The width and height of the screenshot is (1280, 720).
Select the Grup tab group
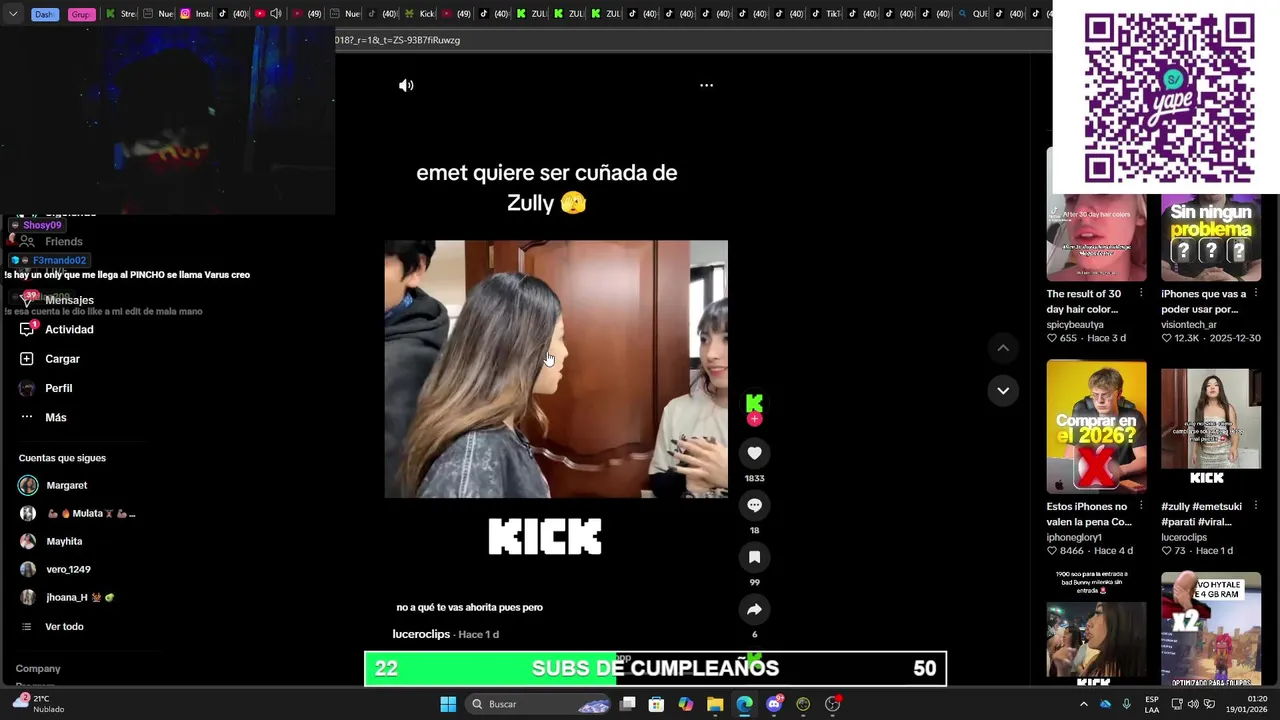pos(81,14)
